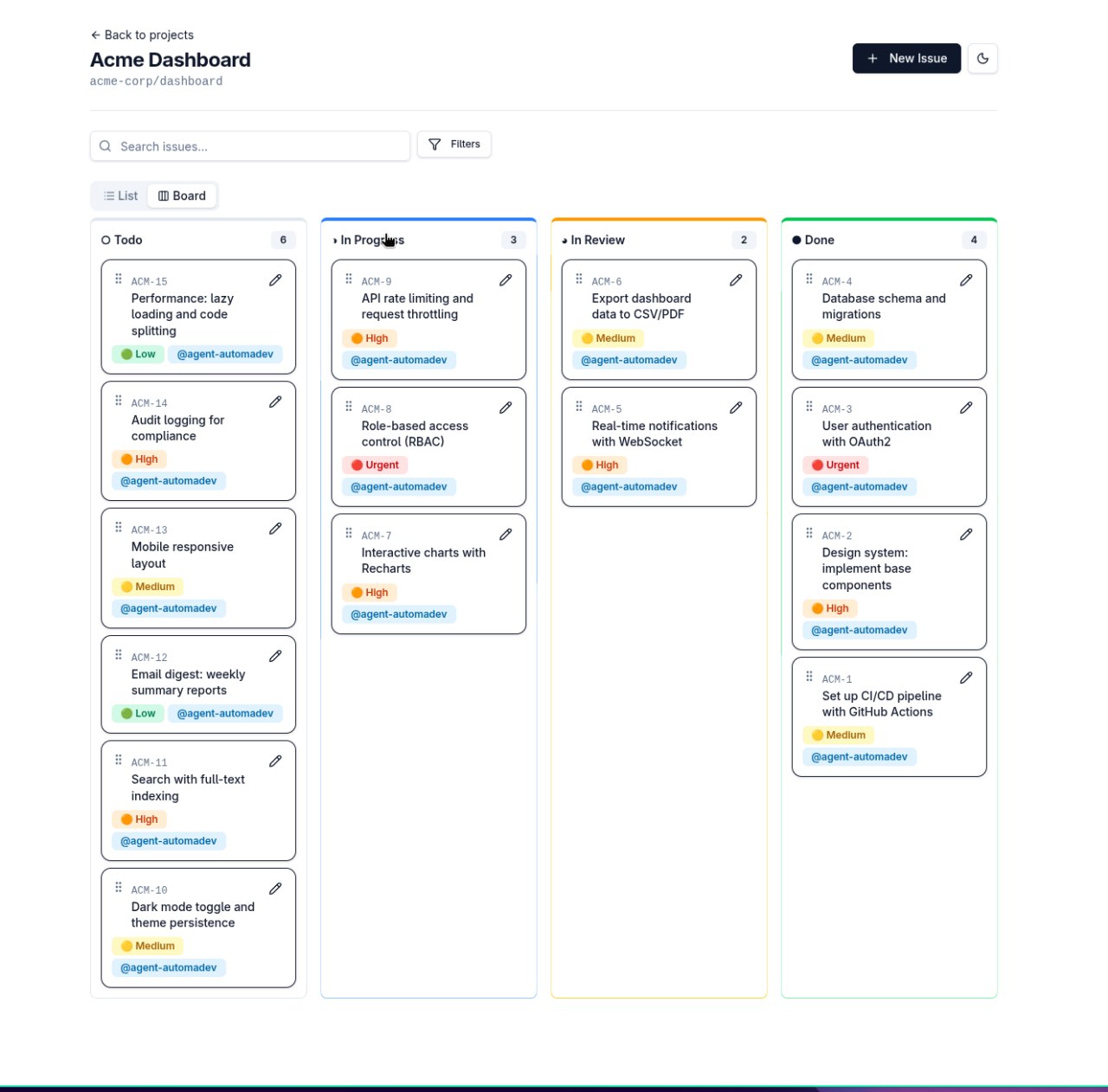Click the Done column status dot
This screenshot has width=1108, height=1092.
click(797, 240)
